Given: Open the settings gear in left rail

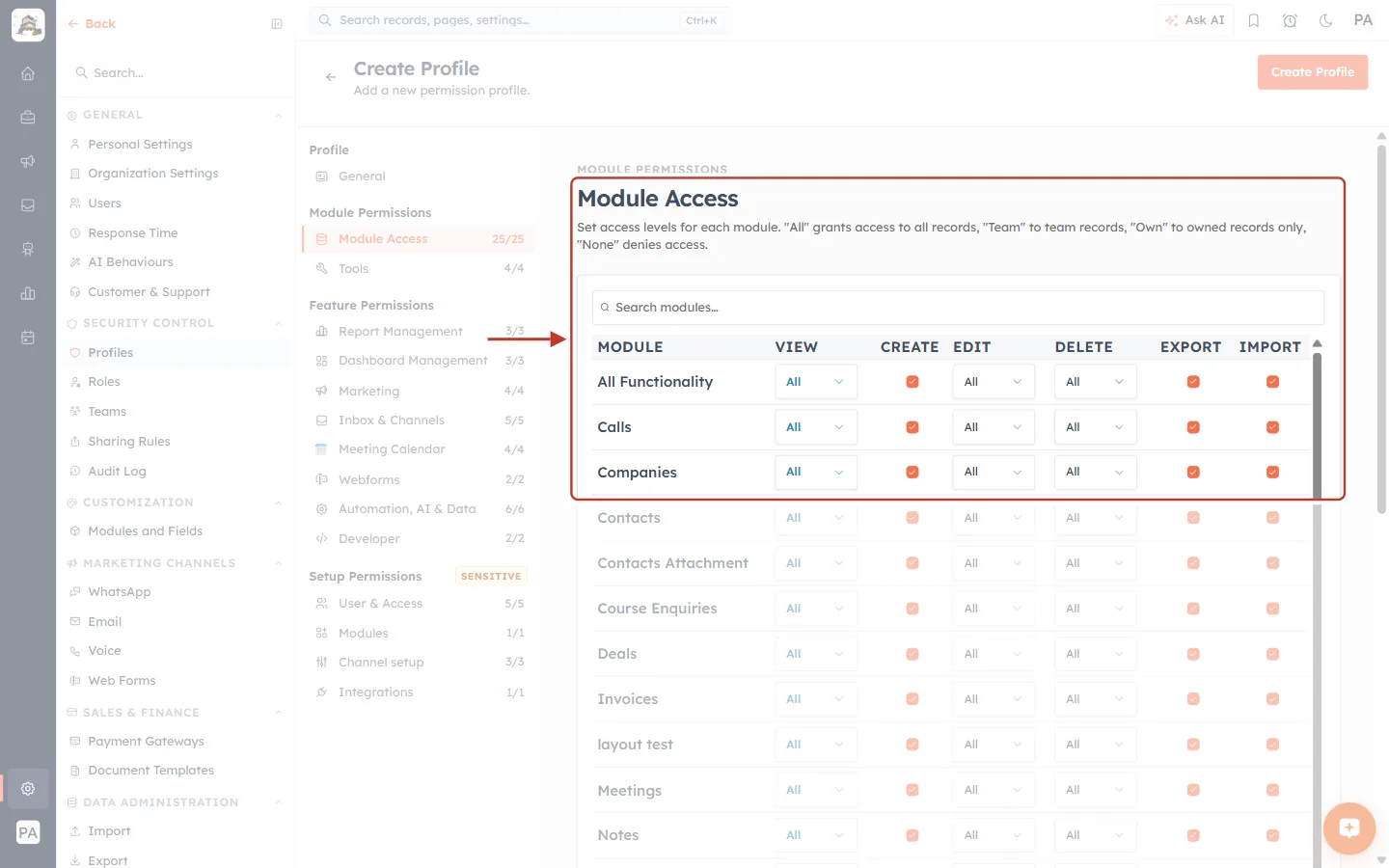Looking at the screenshot, I should [x=28, y=788].
